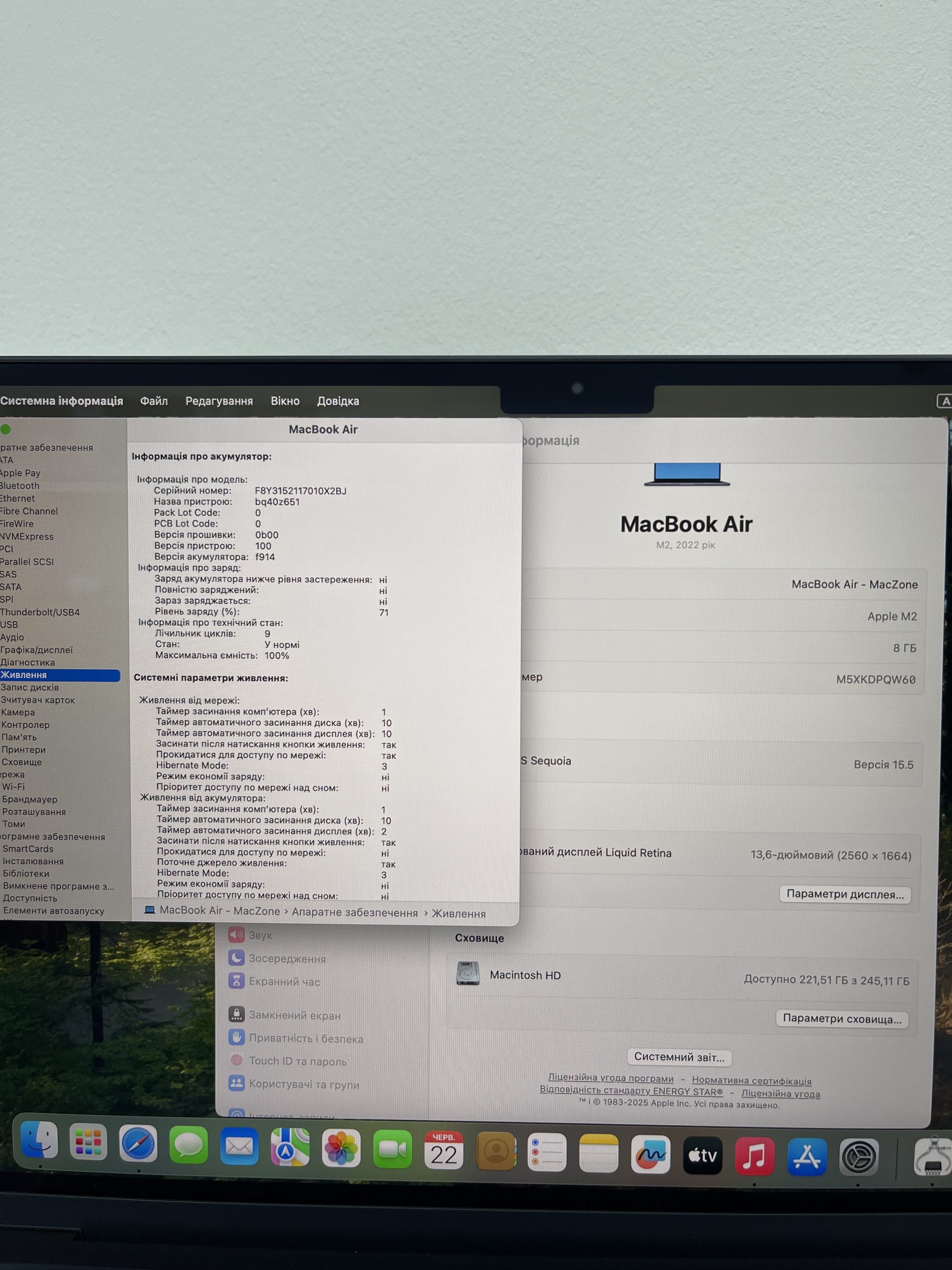
Task: Launch Music app from the Dock
Action: pos(754,1156)
